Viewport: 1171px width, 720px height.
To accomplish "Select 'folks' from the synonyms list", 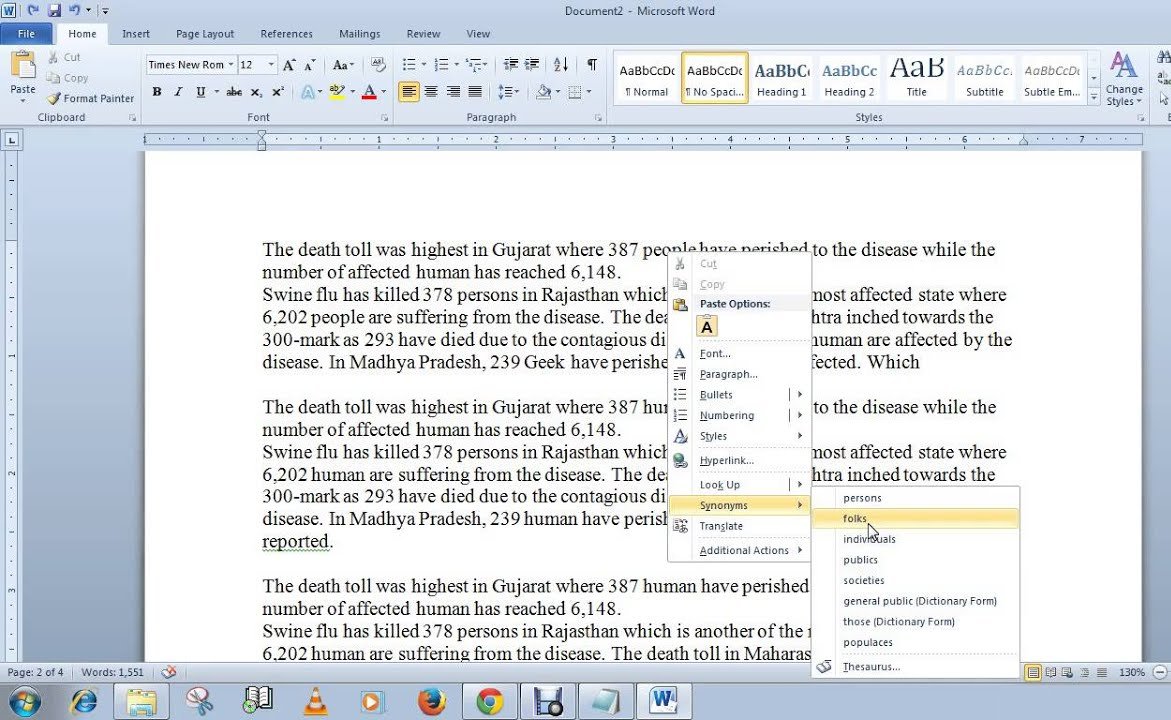I will pyautogui.click(x=855, y=519).
